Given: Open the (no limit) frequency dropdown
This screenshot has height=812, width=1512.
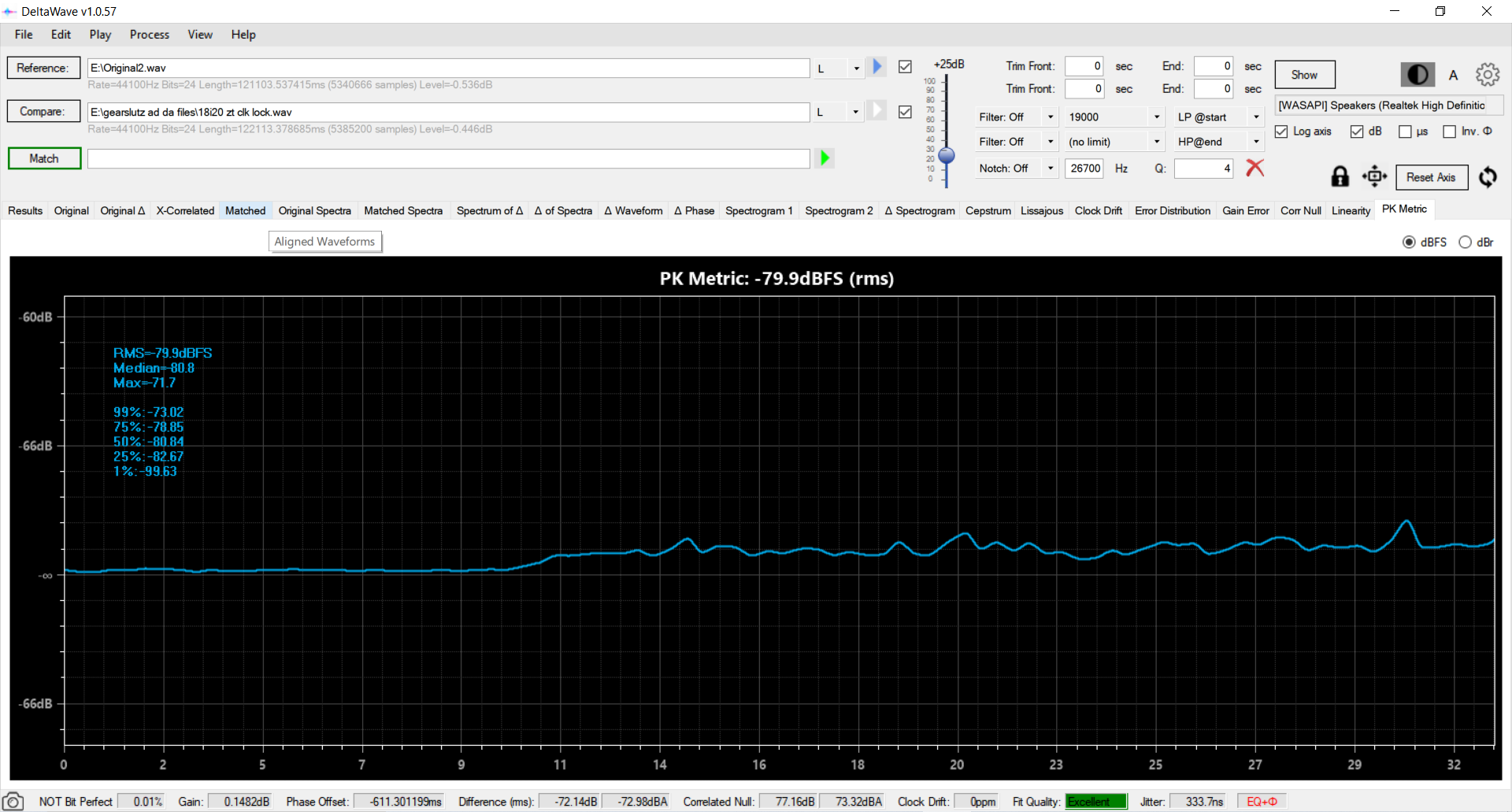Looking at the screenshot, I should point(1114,142).
